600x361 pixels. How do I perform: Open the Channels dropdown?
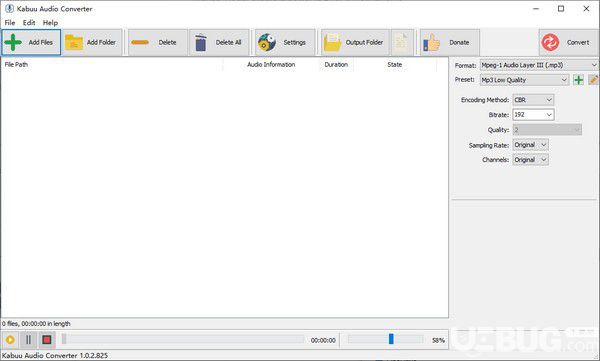(530, 160)
